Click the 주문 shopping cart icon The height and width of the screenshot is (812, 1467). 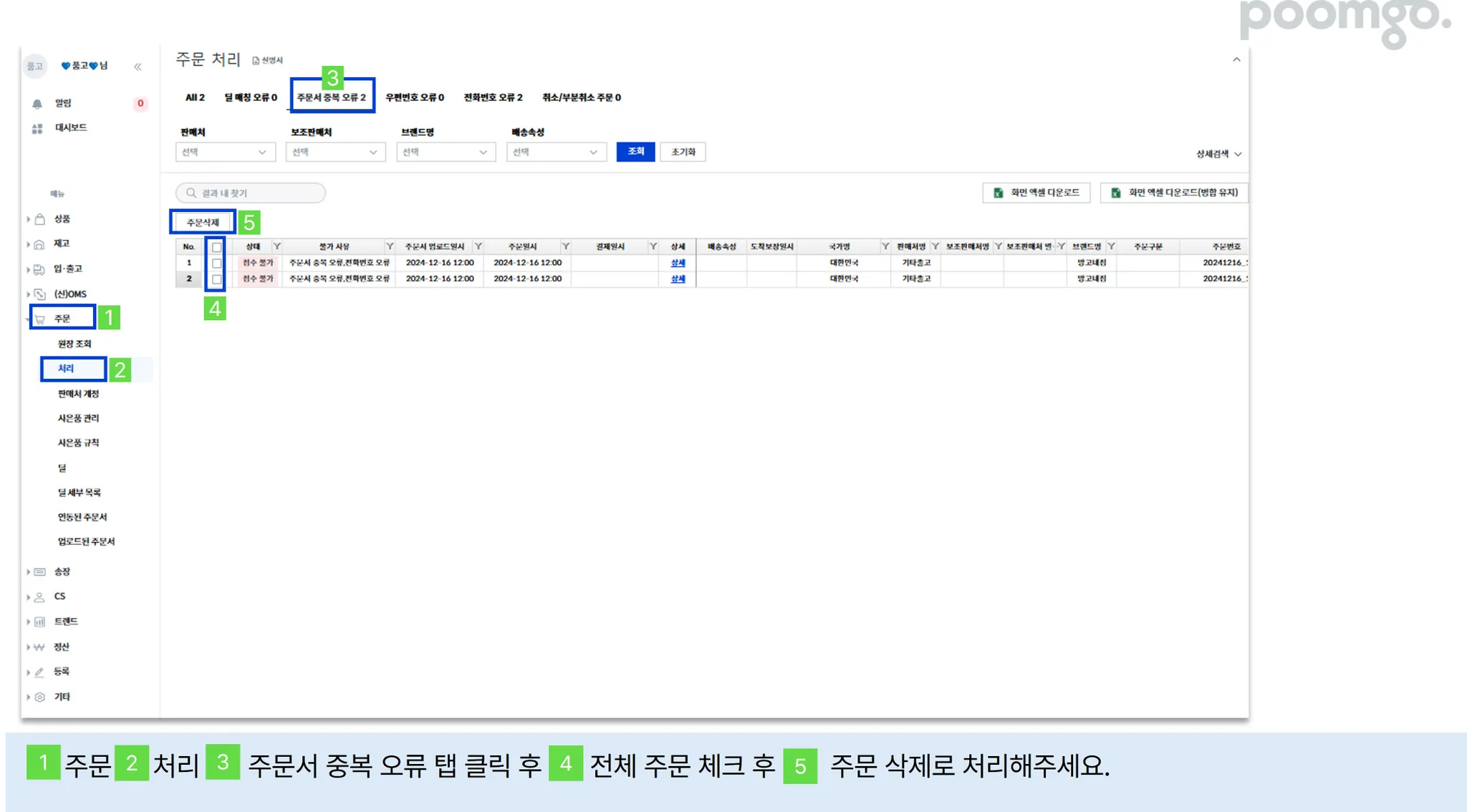click(41, 319)
